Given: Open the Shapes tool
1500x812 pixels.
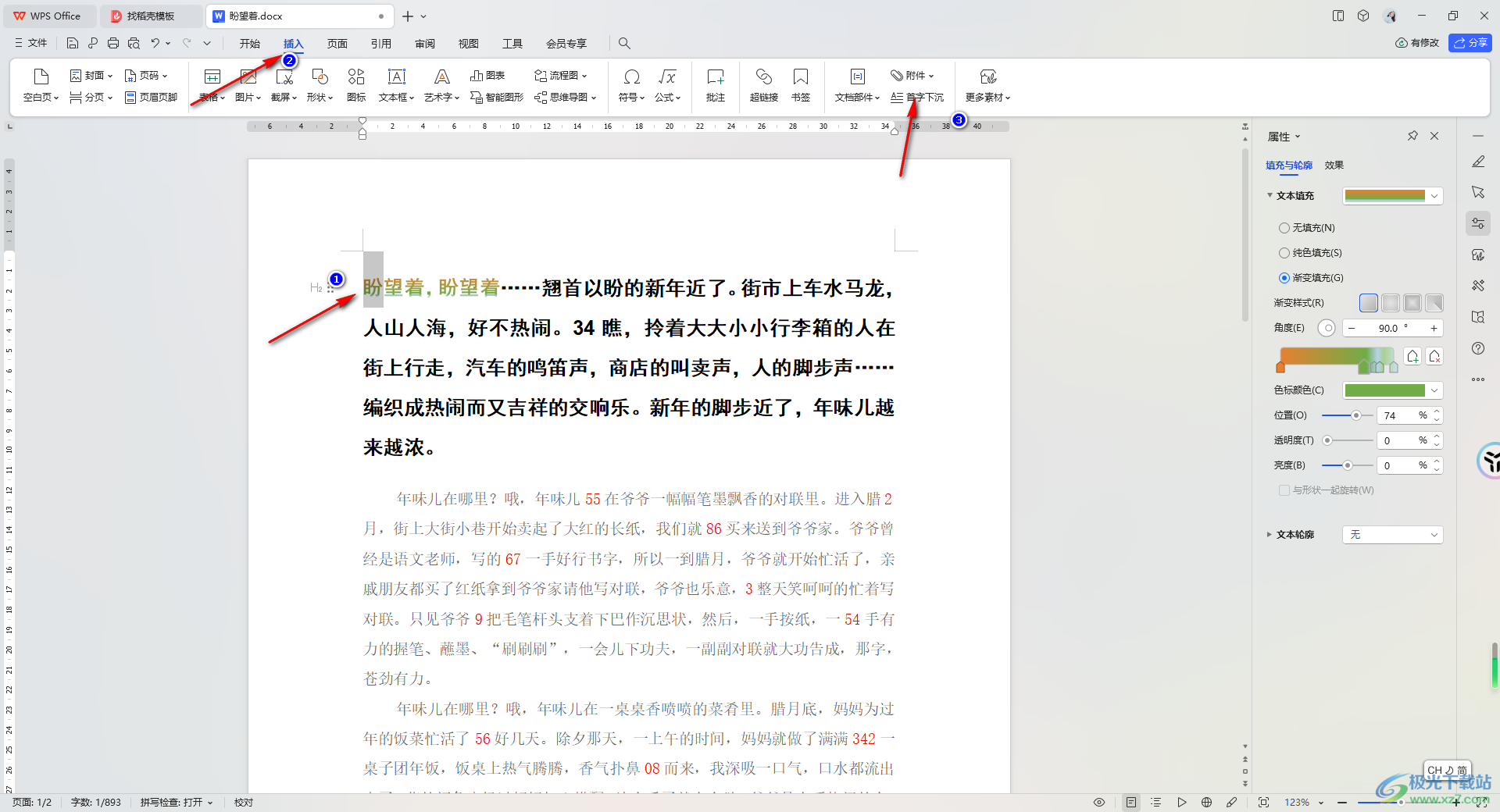Looking at the screenshot, I should click(x=320, y=85).
